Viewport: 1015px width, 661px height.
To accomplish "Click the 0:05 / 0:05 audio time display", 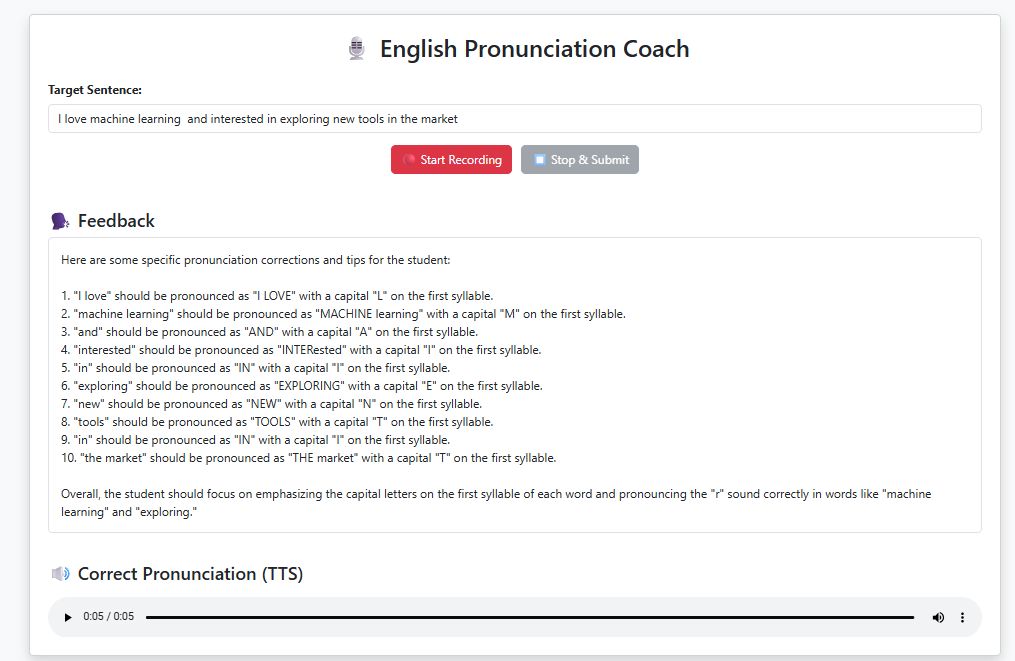I will (x=109, y=618).
